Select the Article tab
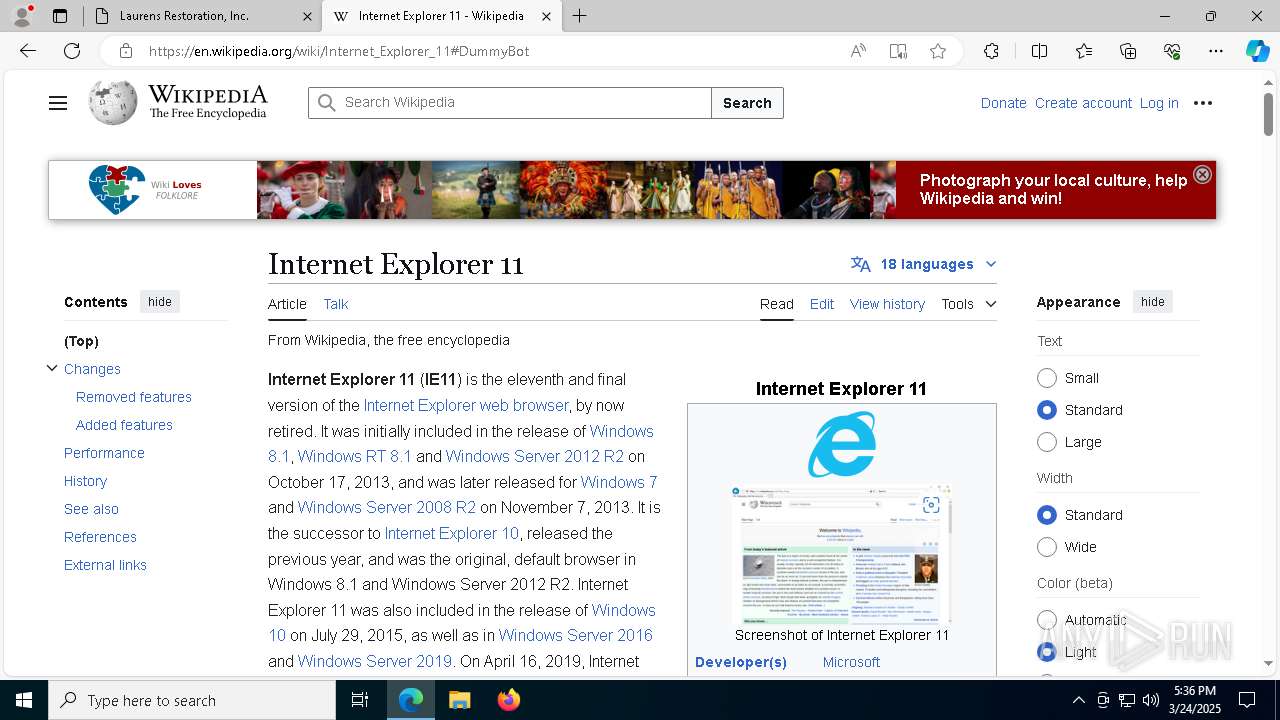The image size is (1280, 720). point(287,304)
